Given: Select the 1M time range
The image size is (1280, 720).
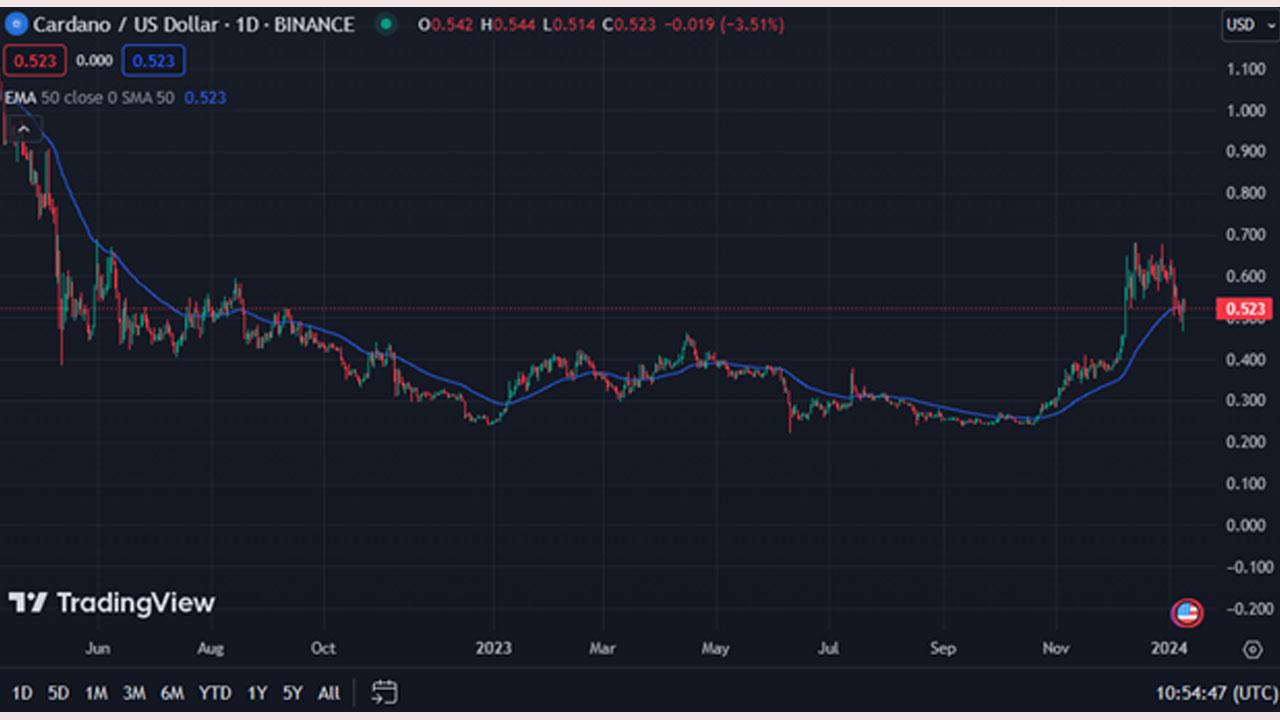Looking at the screenshot, I should pyautogui.click(x=96, y=692).
